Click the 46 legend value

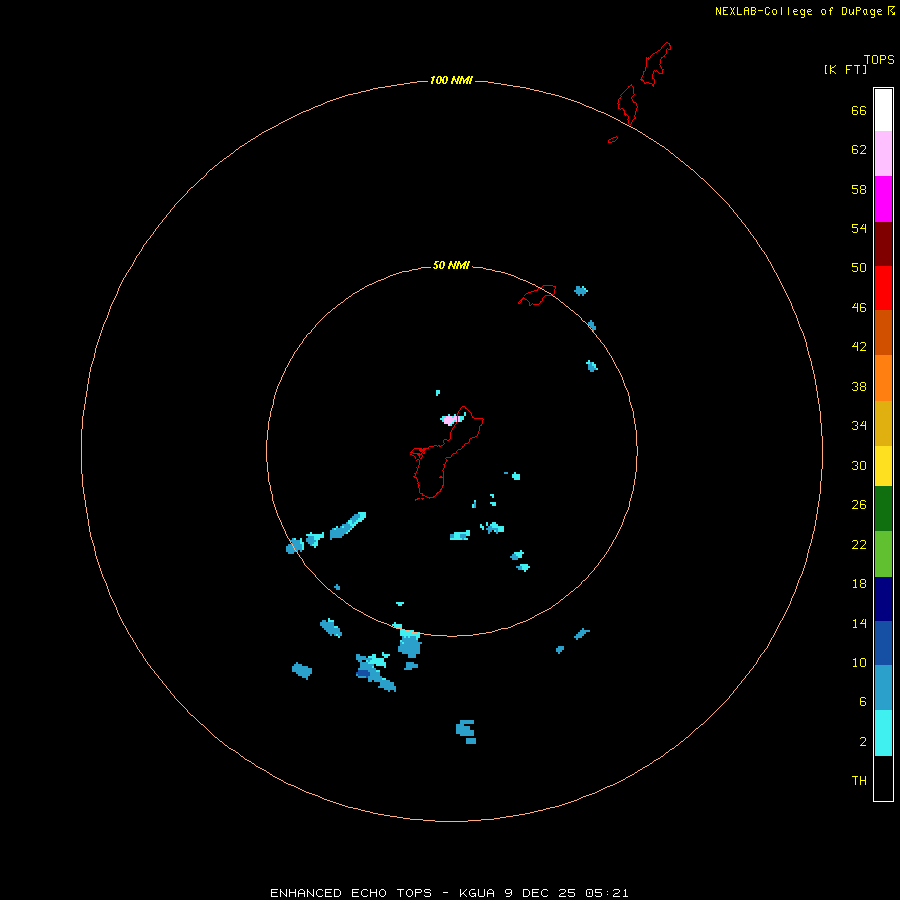pyautogui.click(x=859, y=307)
